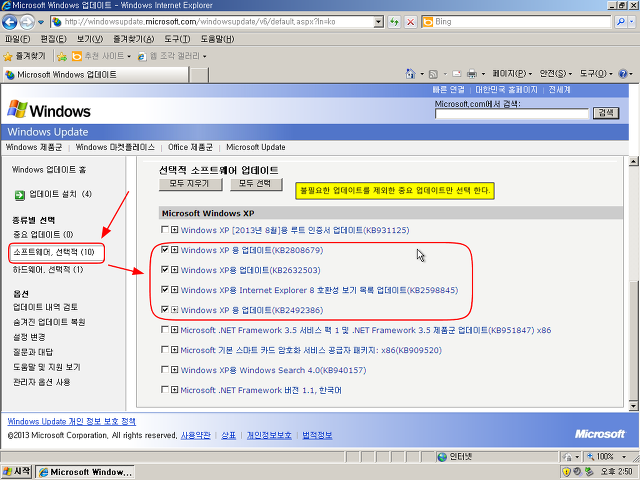
Task: Click Add to favorites bar star icon
Action: [x=62, y=56]
